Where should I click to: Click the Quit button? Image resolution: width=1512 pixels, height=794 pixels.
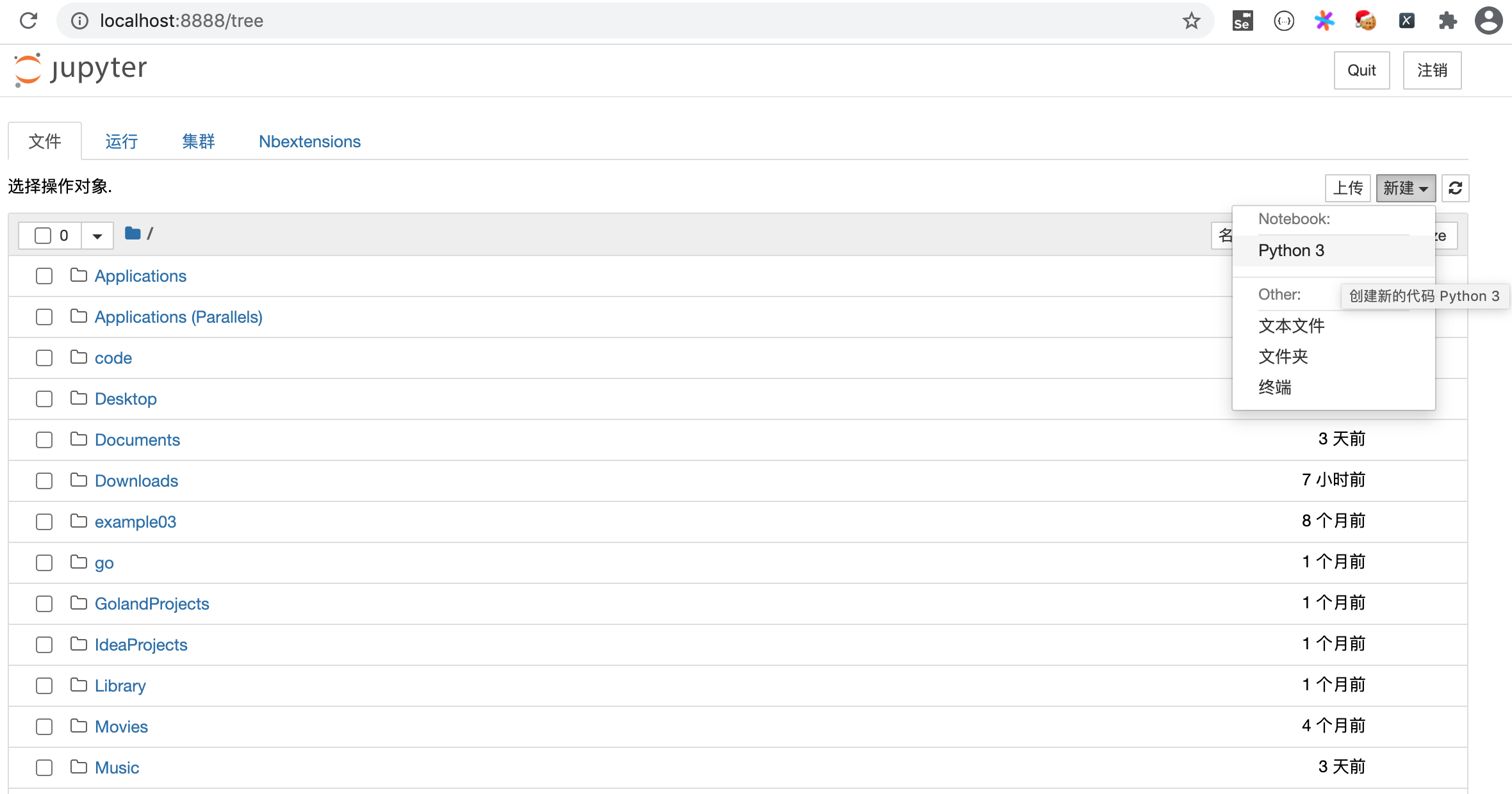coord(1361,70)
